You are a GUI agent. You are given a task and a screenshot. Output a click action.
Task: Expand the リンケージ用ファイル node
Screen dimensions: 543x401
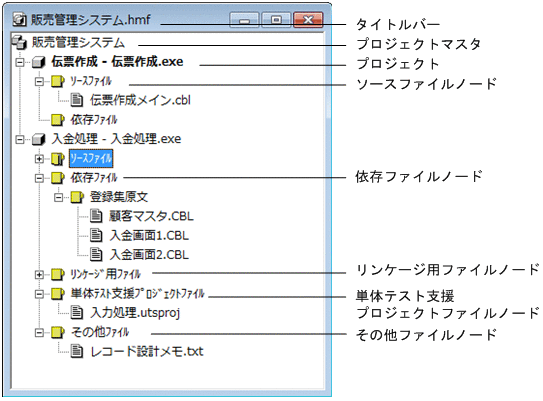pyautogui.click(x=39, y=275)
